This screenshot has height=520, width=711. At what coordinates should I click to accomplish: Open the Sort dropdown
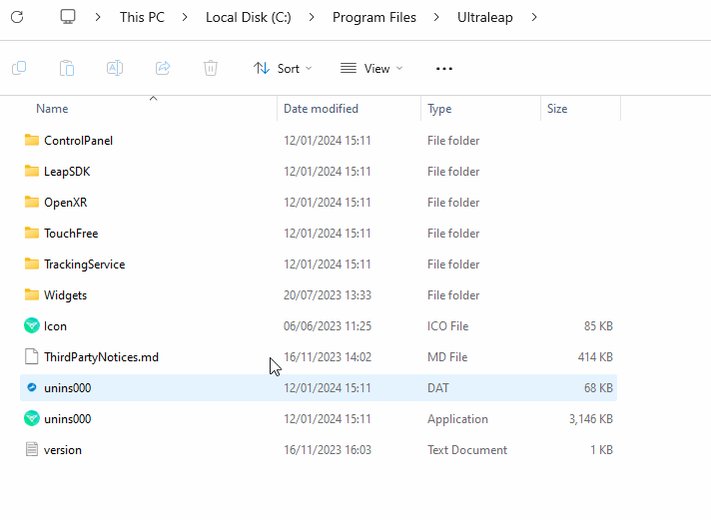[283, 68]
